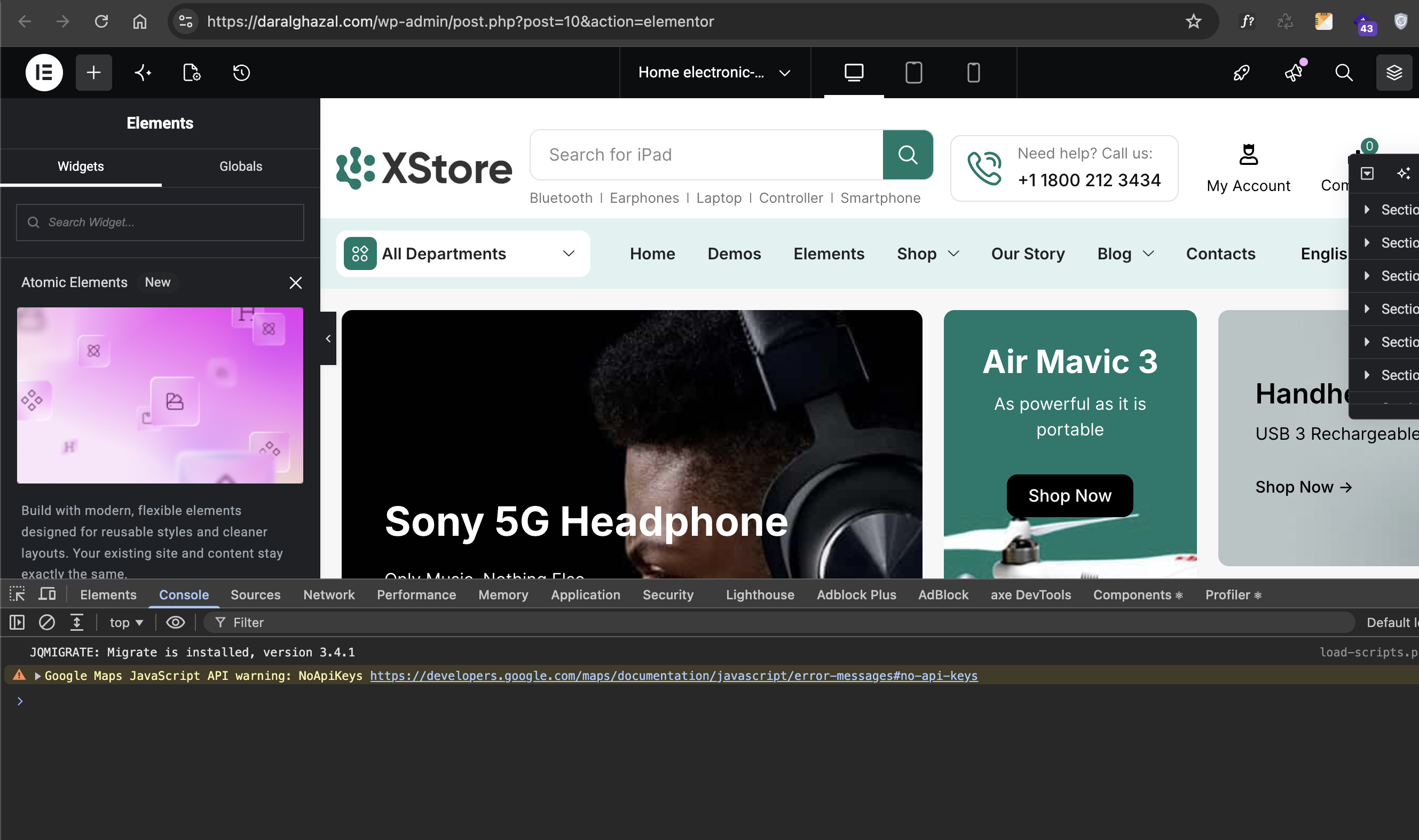Open the revision history clock icon

242,73
